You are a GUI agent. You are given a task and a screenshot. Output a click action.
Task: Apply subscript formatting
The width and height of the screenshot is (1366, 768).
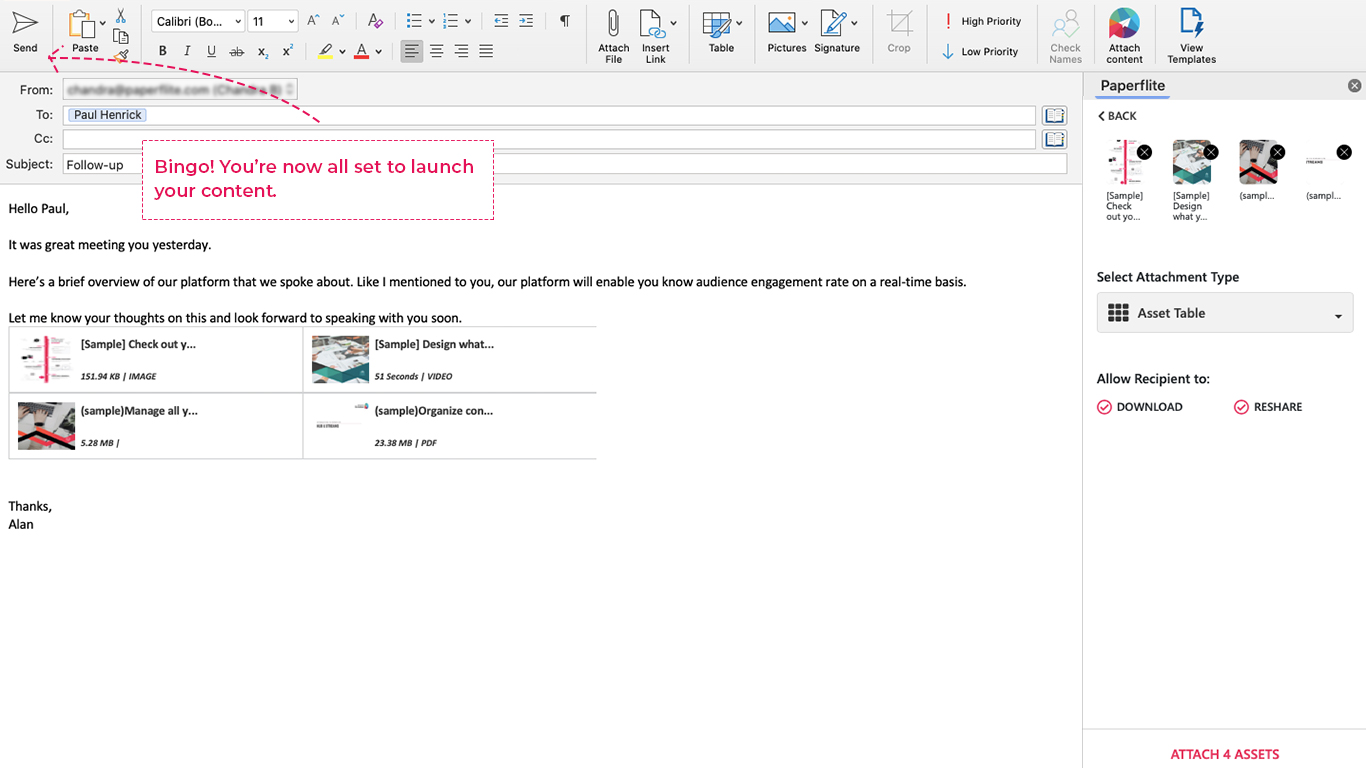click(262, 51)
